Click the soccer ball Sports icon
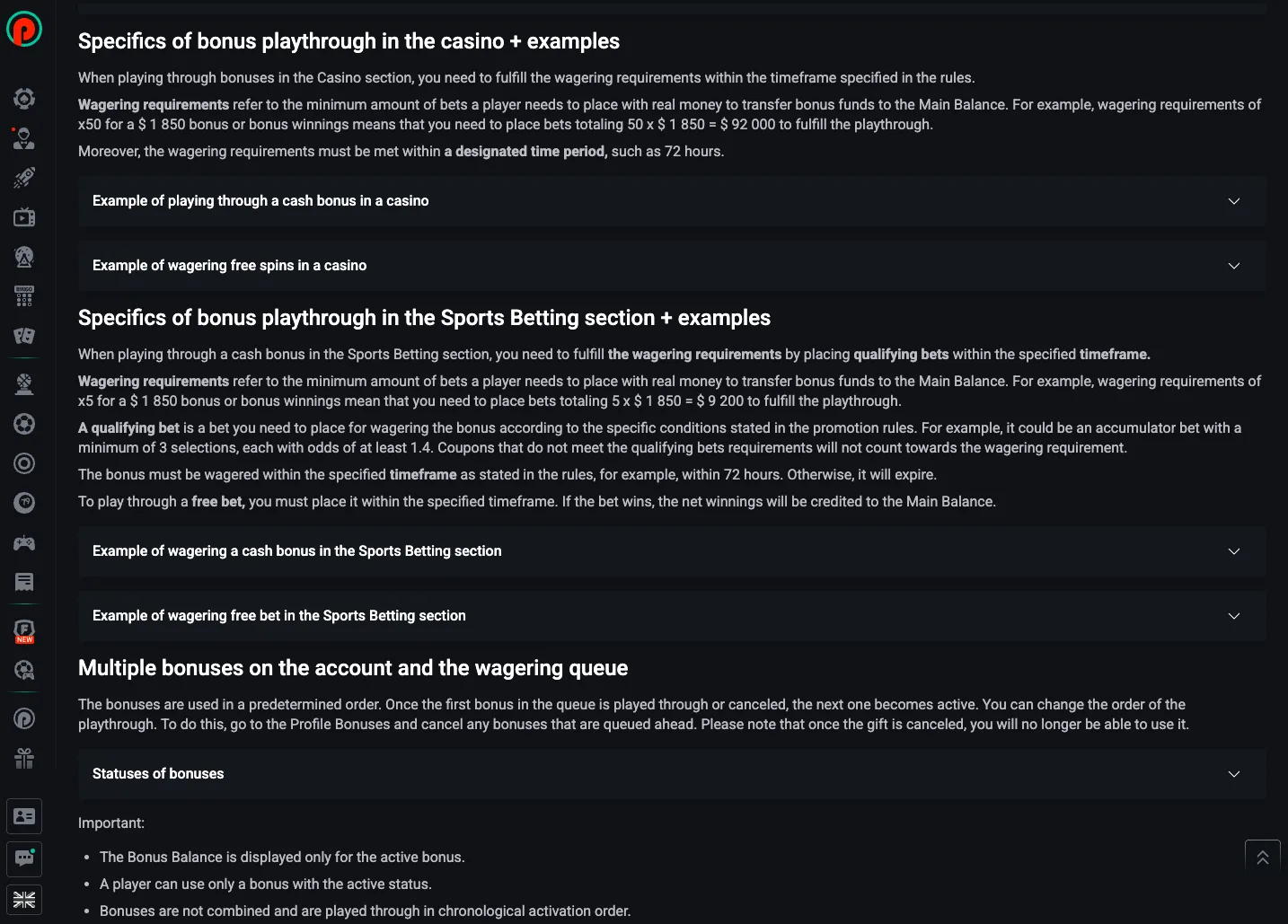The height and width of the screenshot is (924, 1288). coord(24,424)
